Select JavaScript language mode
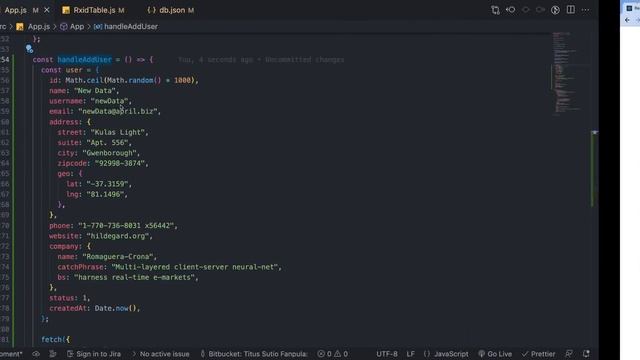Image resolution: width=640 pixels, height=360 pixels. 446,354
